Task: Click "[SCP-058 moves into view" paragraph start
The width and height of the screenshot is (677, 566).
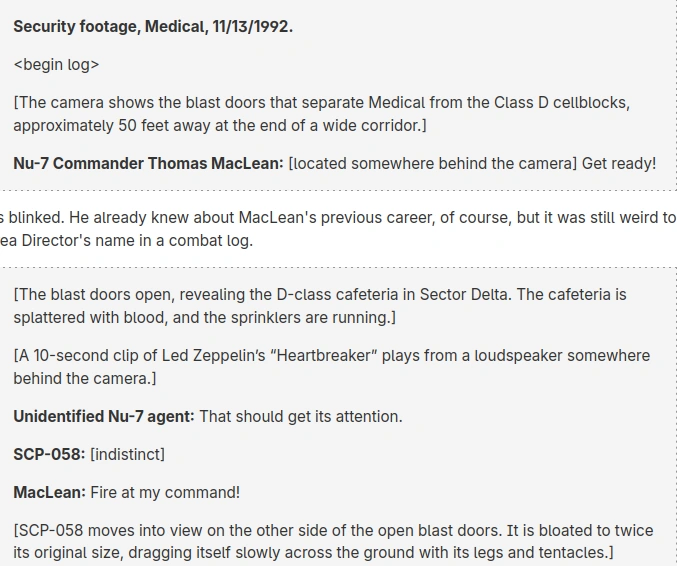Action: pyautogui.click(x=100, y=531)
